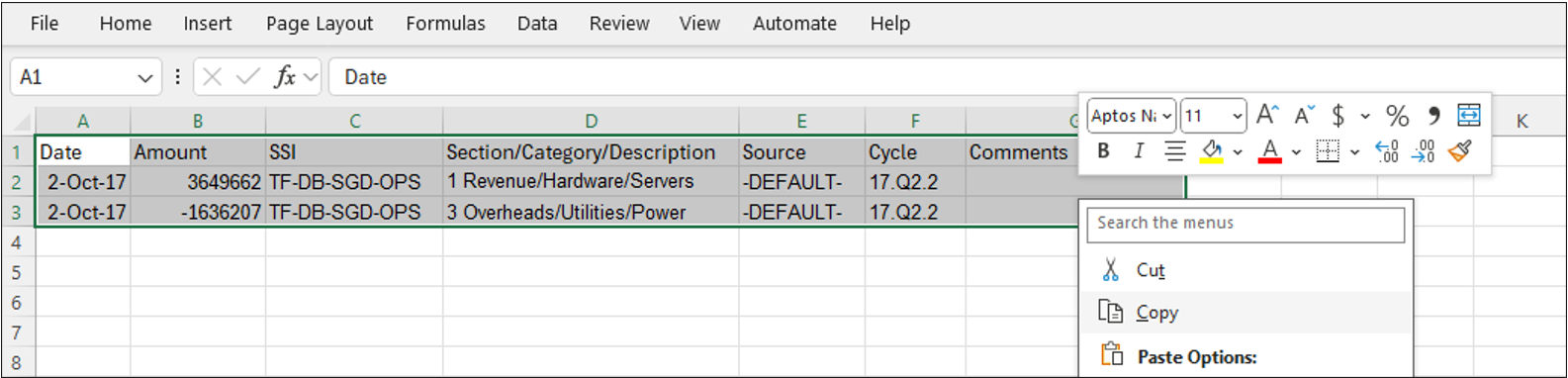Select the Amount header cell
The image size is (1568, 378).
[198, 152]
